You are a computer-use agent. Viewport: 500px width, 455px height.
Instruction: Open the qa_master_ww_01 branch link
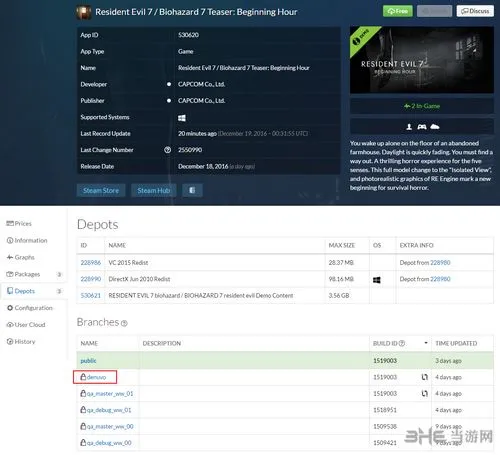[110, 394]
